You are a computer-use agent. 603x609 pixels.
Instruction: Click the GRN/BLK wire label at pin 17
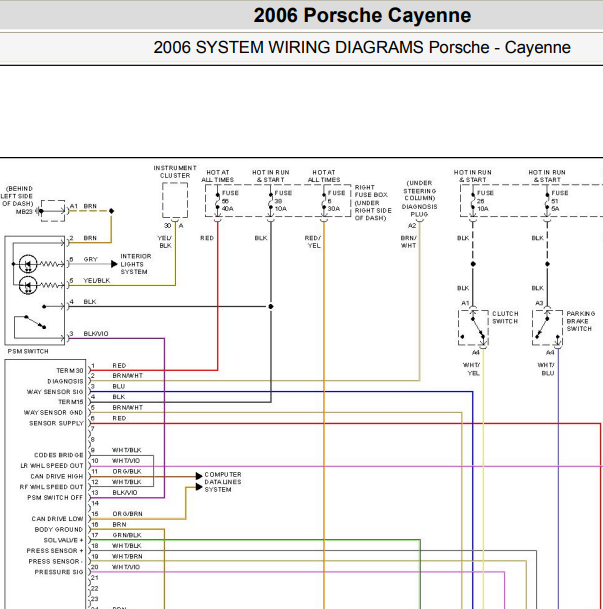pyautogui.click(x=127, y=535)
